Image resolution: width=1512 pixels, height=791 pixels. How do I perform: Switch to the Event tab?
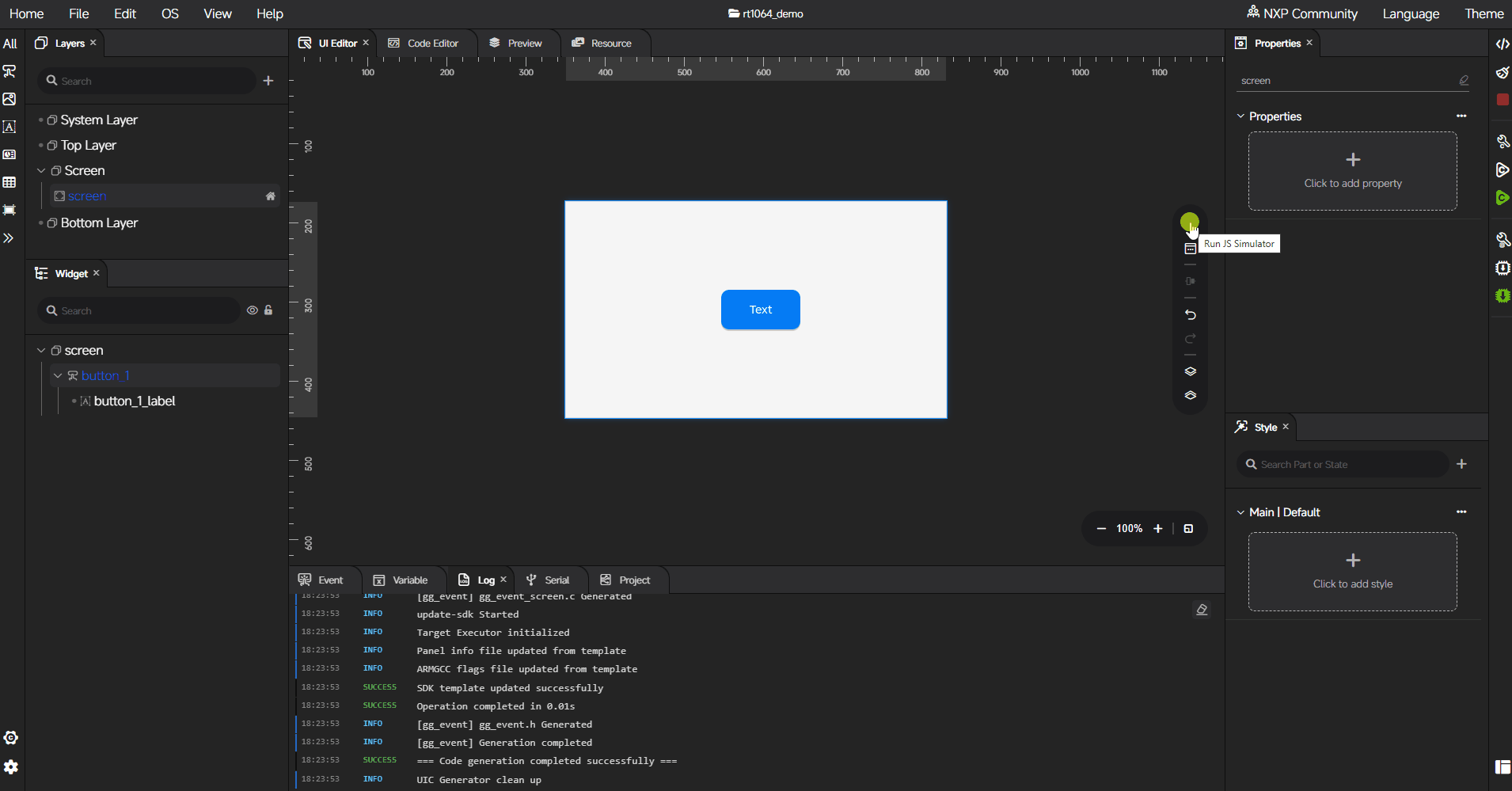point(321,580)
